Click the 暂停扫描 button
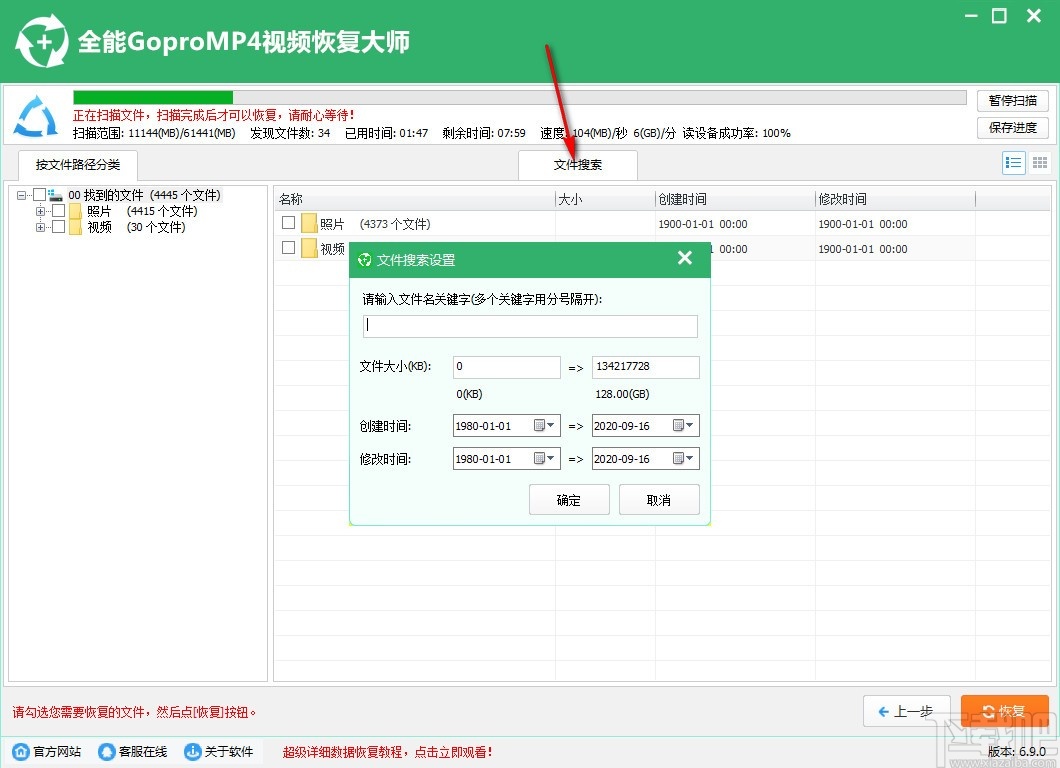This screenshot has height=768, width=1060. 1012,101
